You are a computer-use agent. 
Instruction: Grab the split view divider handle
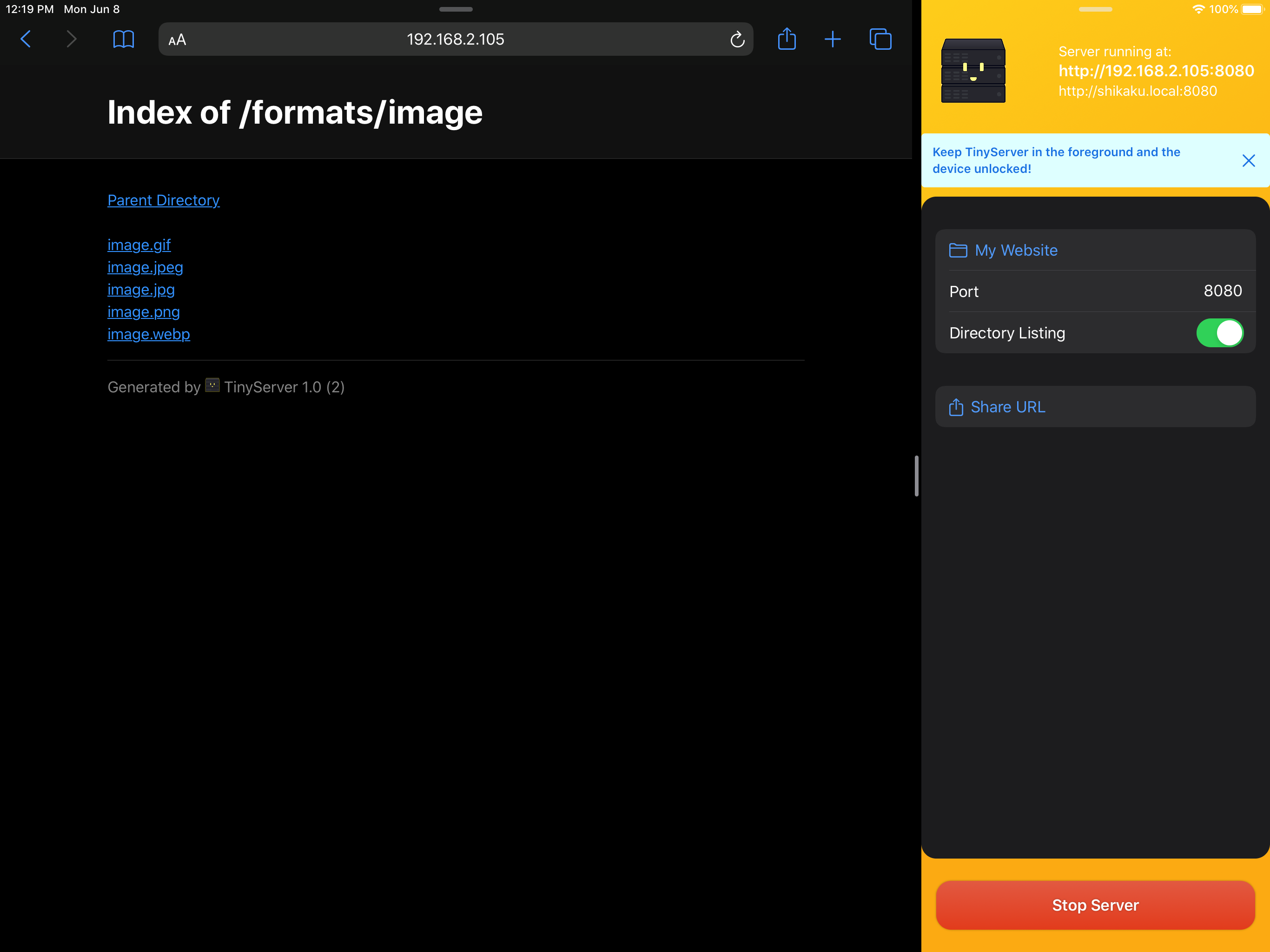coord(916,476)
